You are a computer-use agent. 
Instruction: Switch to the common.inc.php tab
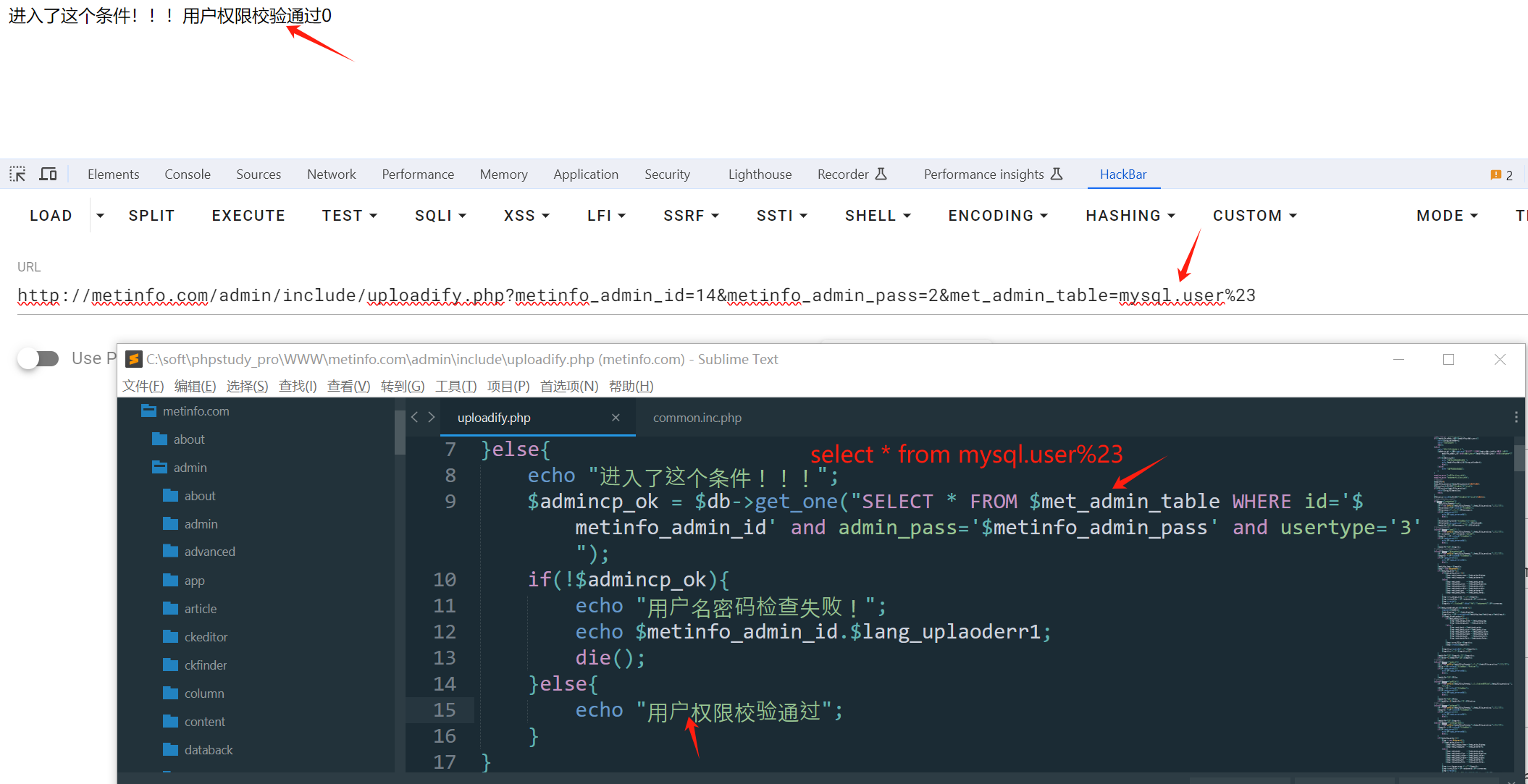coord(697,418)
